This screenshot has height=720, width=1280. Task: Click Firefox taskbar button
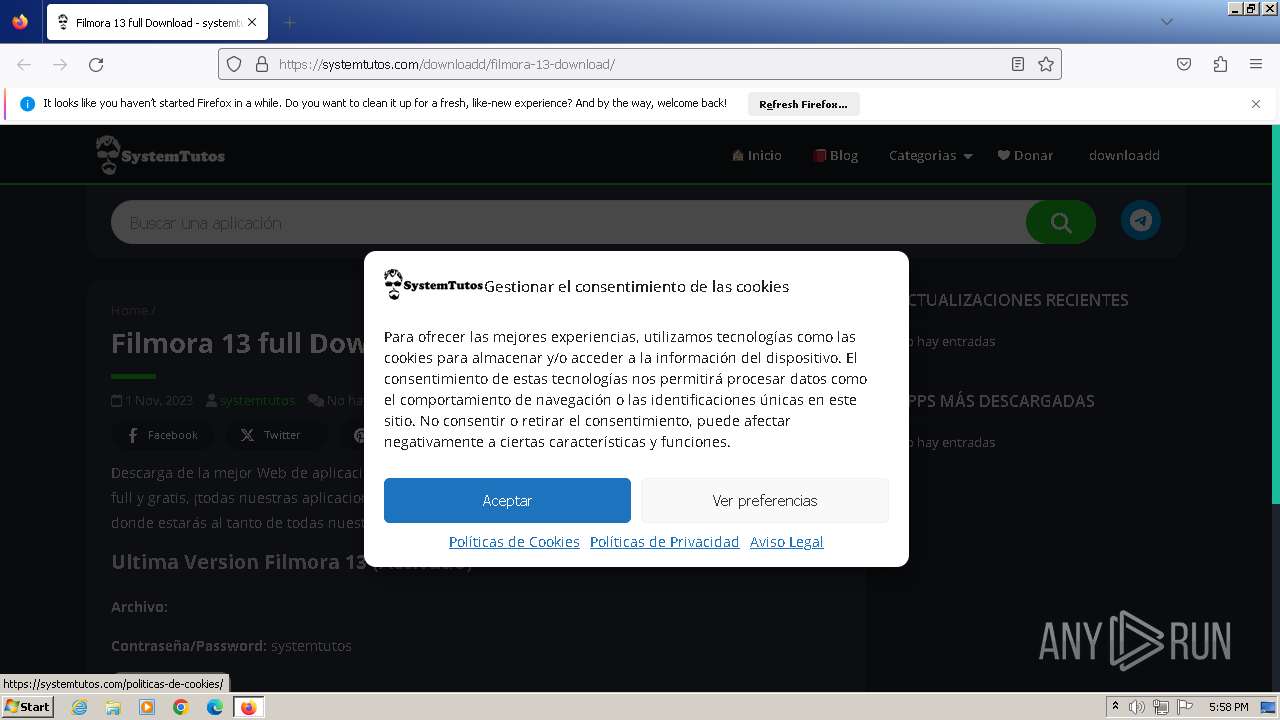[x=248, y=707]
